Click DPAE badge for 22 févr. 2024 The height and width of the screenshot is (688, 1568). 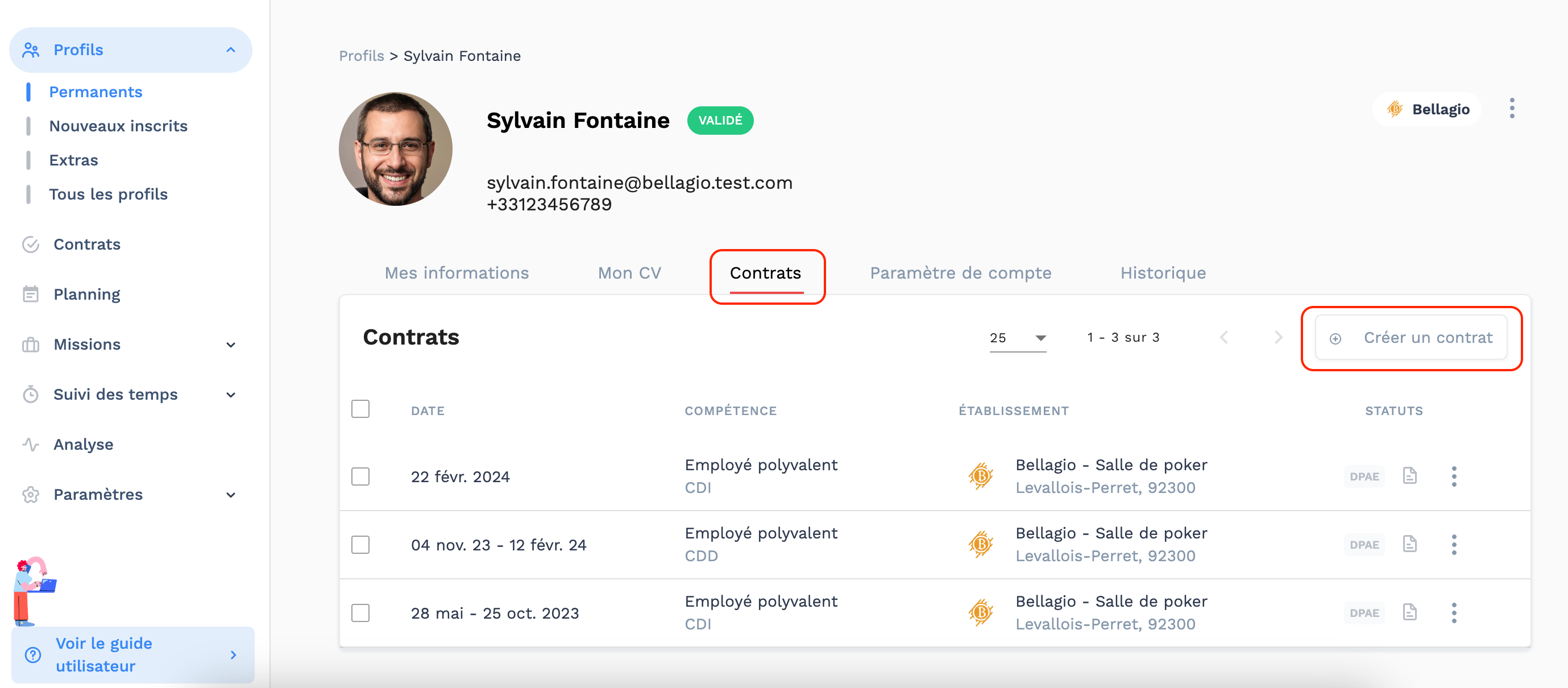[x=1364, y=476]
